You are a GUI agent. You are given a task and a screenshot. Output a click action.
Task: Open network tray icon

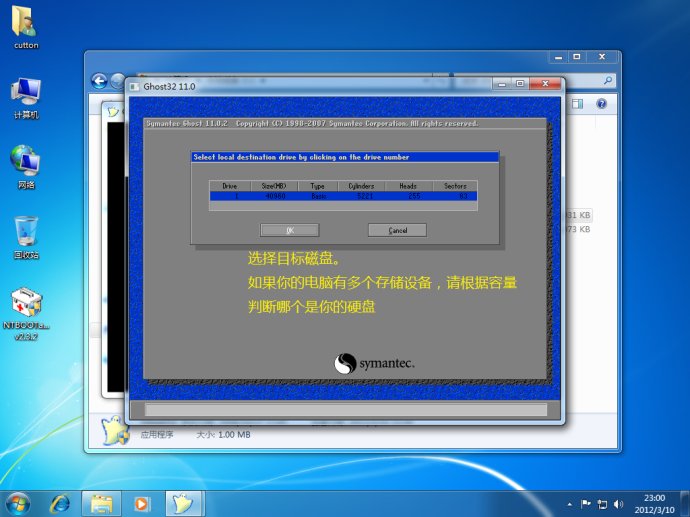[602, 504]
